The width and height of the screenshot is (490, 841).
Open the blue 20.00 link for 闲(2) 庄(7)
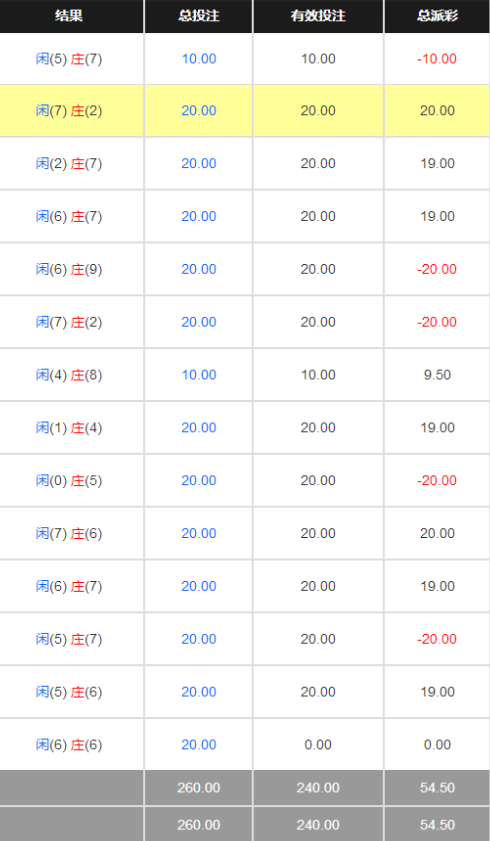pos(199,163)
